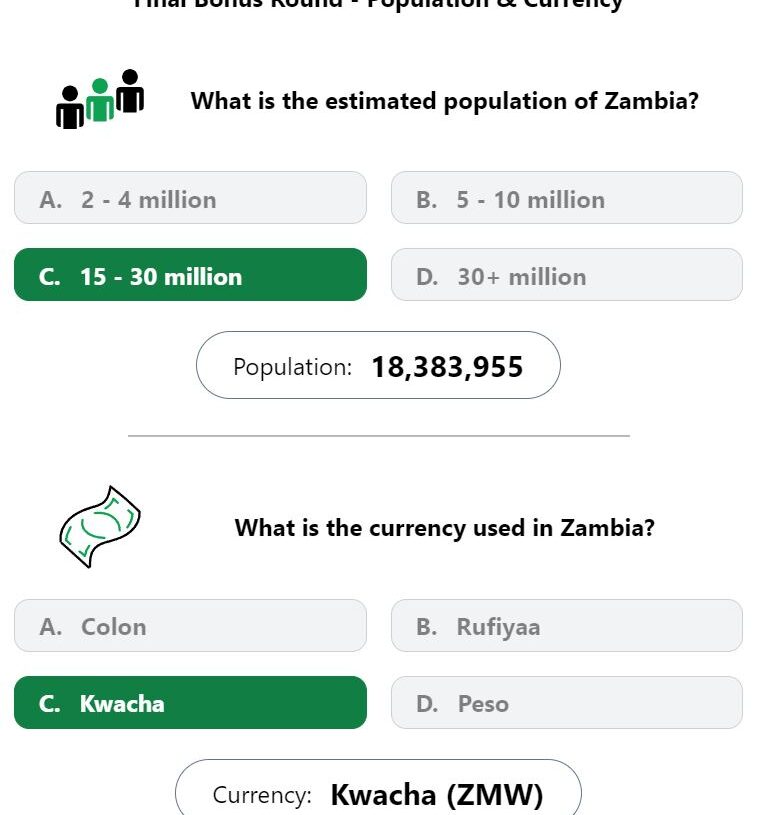757x815 pixels.
Task: Click the 18,383,955 population number
Action: tap(447, 367)
